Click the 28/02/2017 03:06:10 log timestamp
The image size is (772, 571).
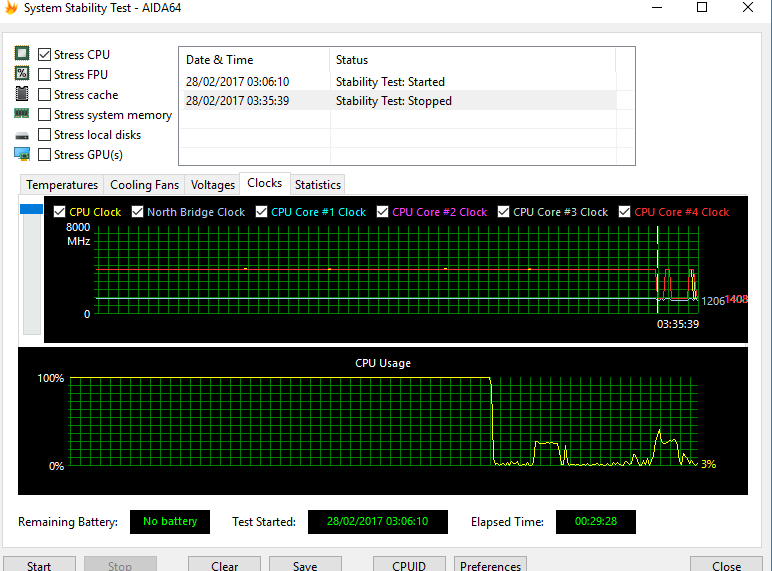[237, 82]
